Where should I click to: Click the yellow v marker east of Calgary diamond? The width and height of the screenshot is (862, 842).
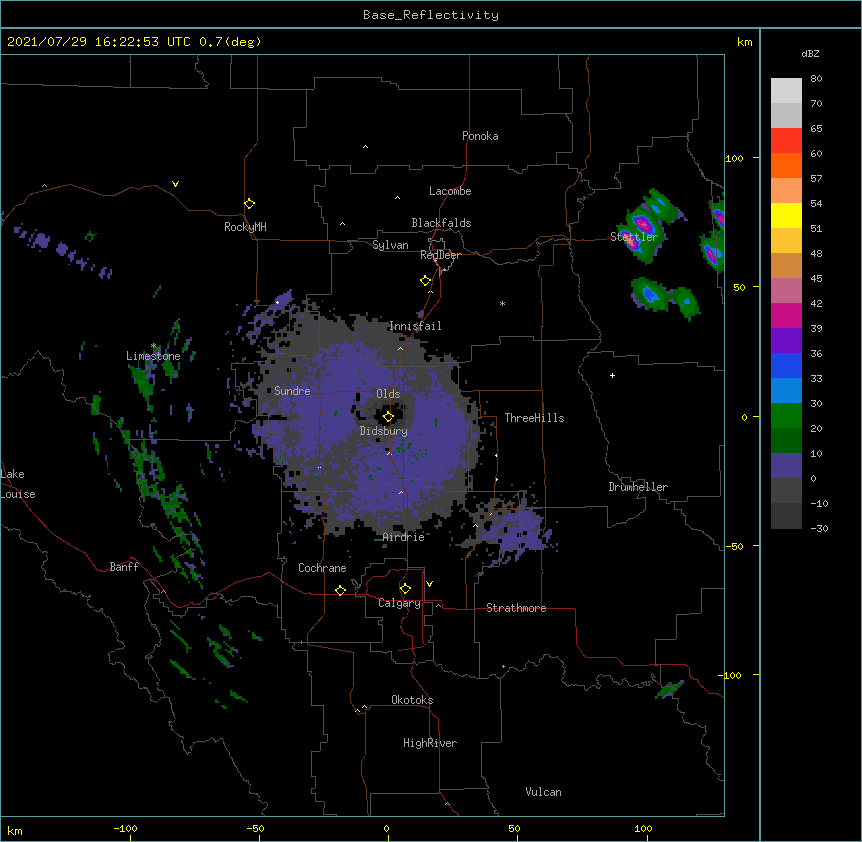pos(429,584)
